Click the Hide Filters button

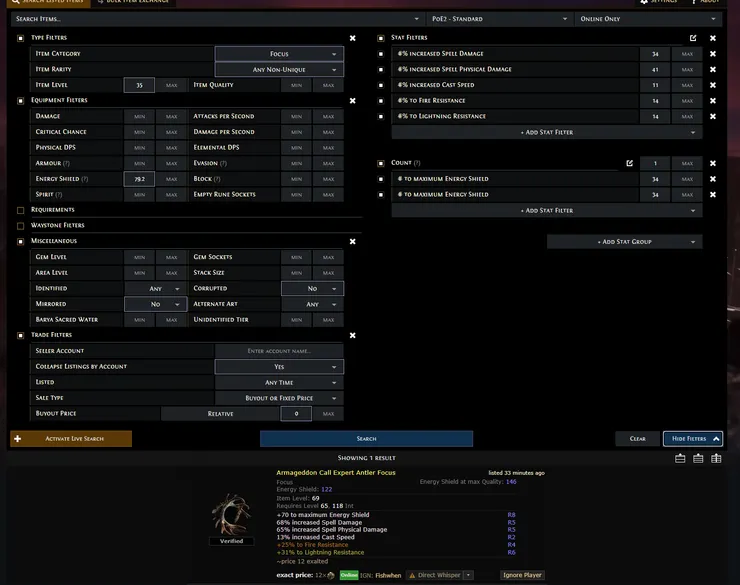click(692, 439)
